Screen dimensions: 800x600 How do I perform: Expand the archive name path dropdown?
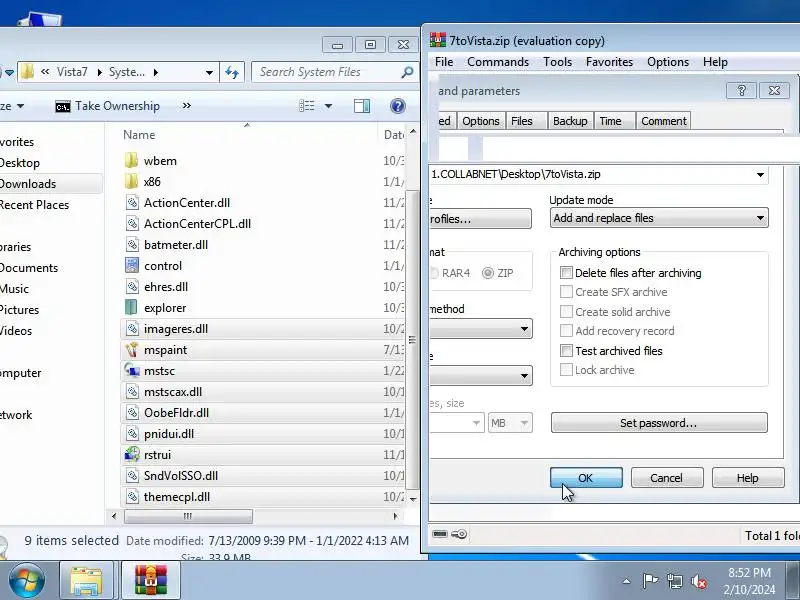click(x=760, y=174)
